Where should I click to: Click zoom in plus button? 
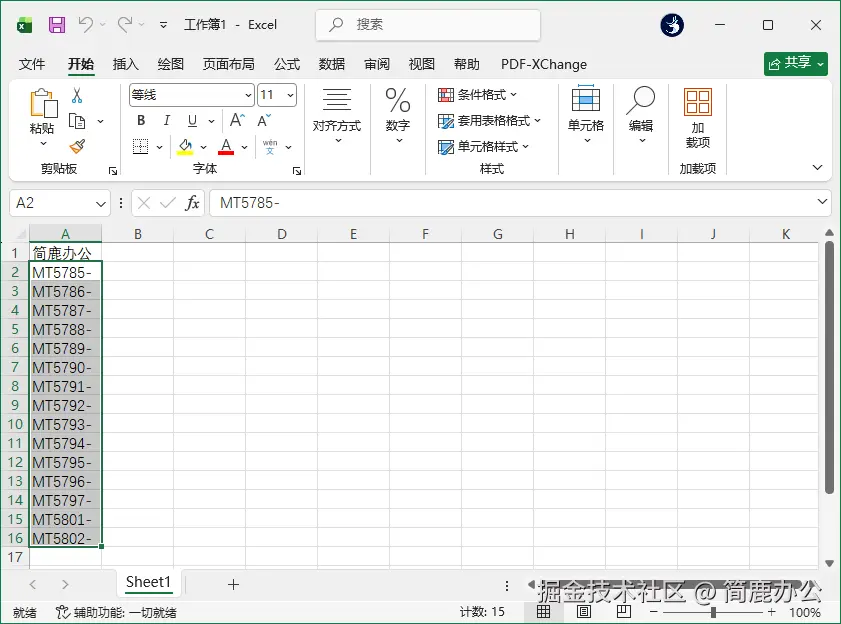pos(771,612)
